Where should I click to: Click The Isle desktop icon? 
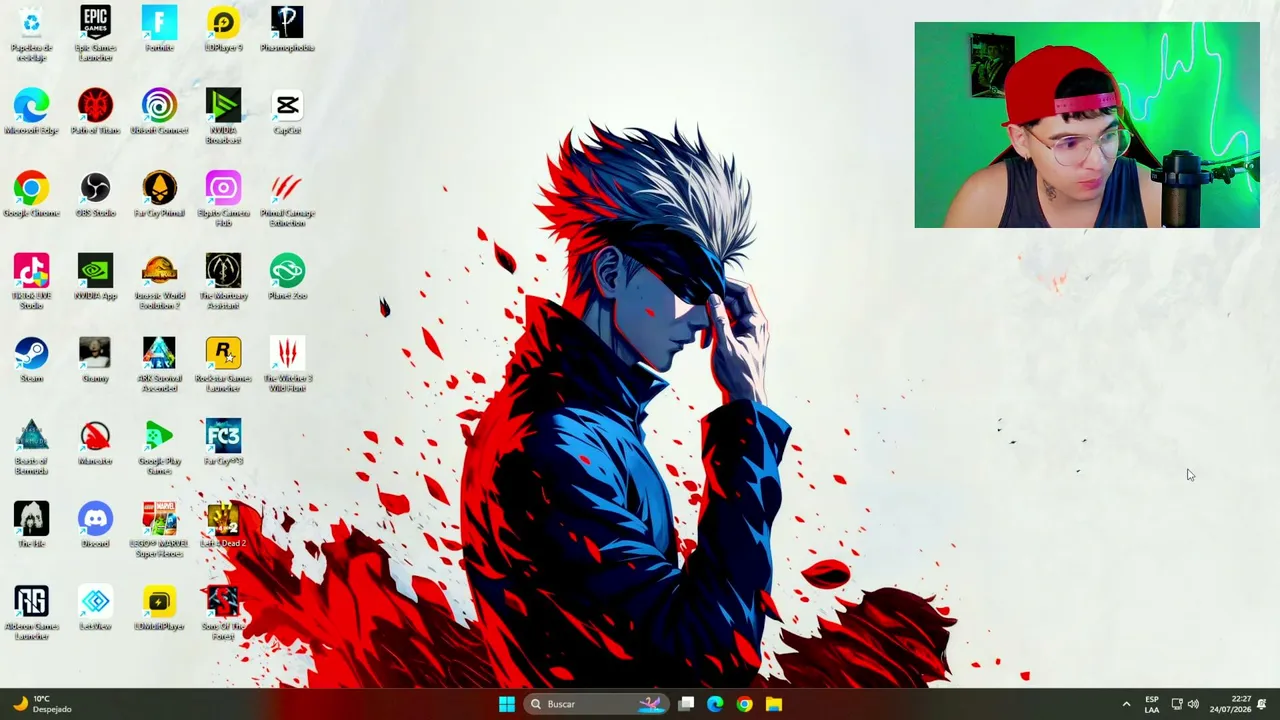coord(31,526)
